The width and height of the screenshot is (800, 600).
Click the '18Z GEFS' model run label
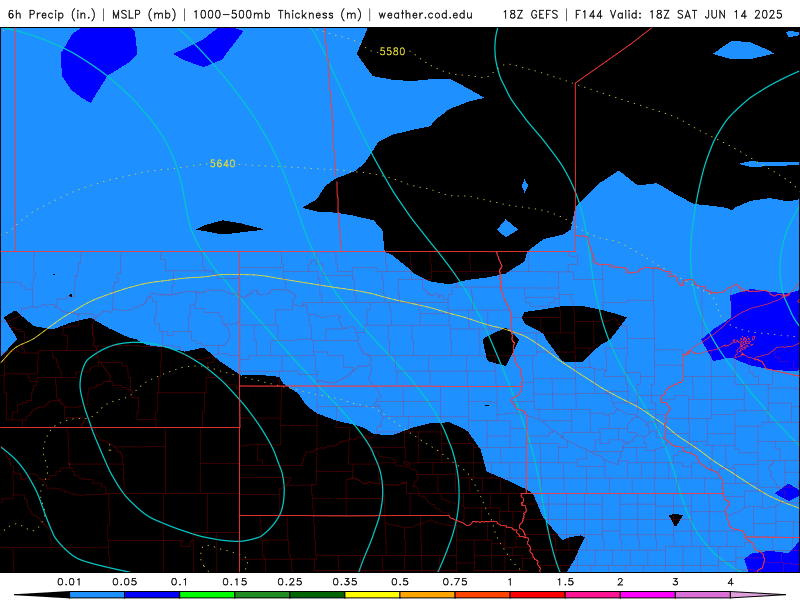(x=530, y=14)
